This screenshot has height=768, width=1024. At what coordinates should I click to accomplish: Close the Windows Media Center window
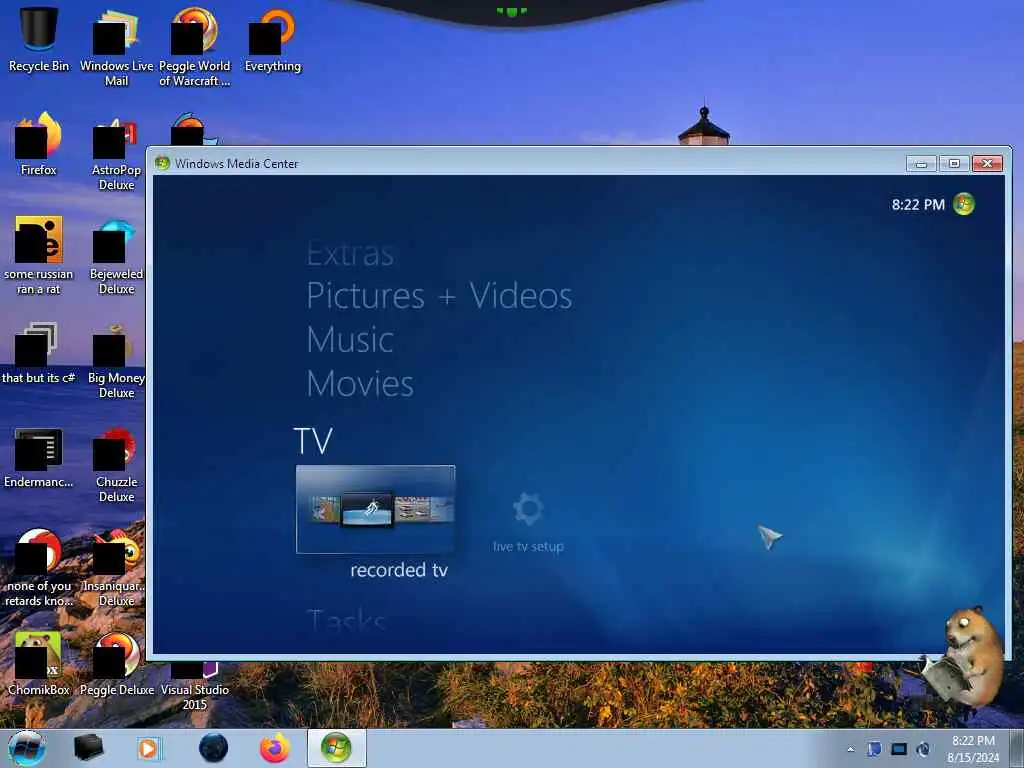coord(987,163)
